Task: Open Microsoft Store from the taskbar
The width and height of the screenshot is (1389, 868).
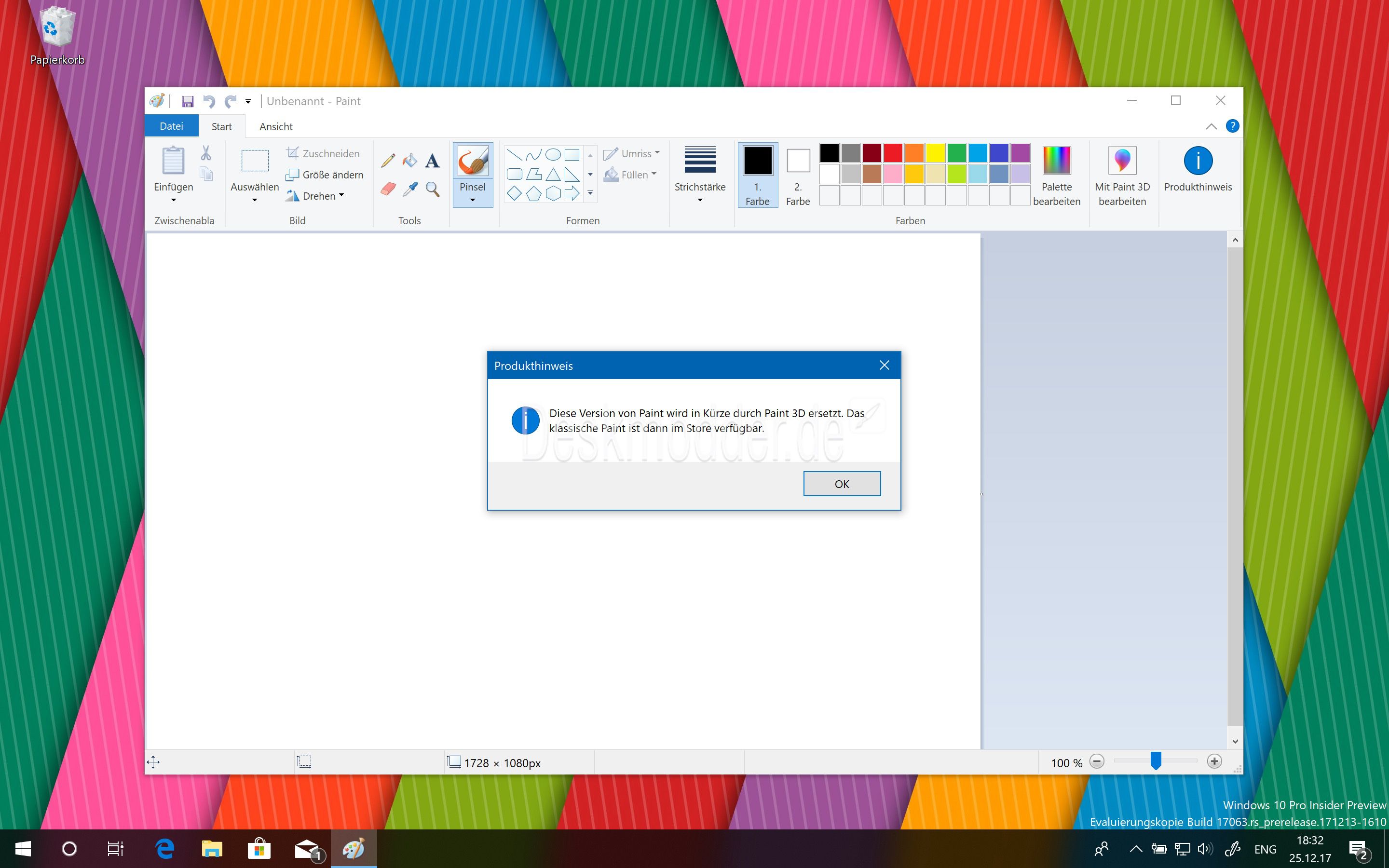Action: [259, 849]
